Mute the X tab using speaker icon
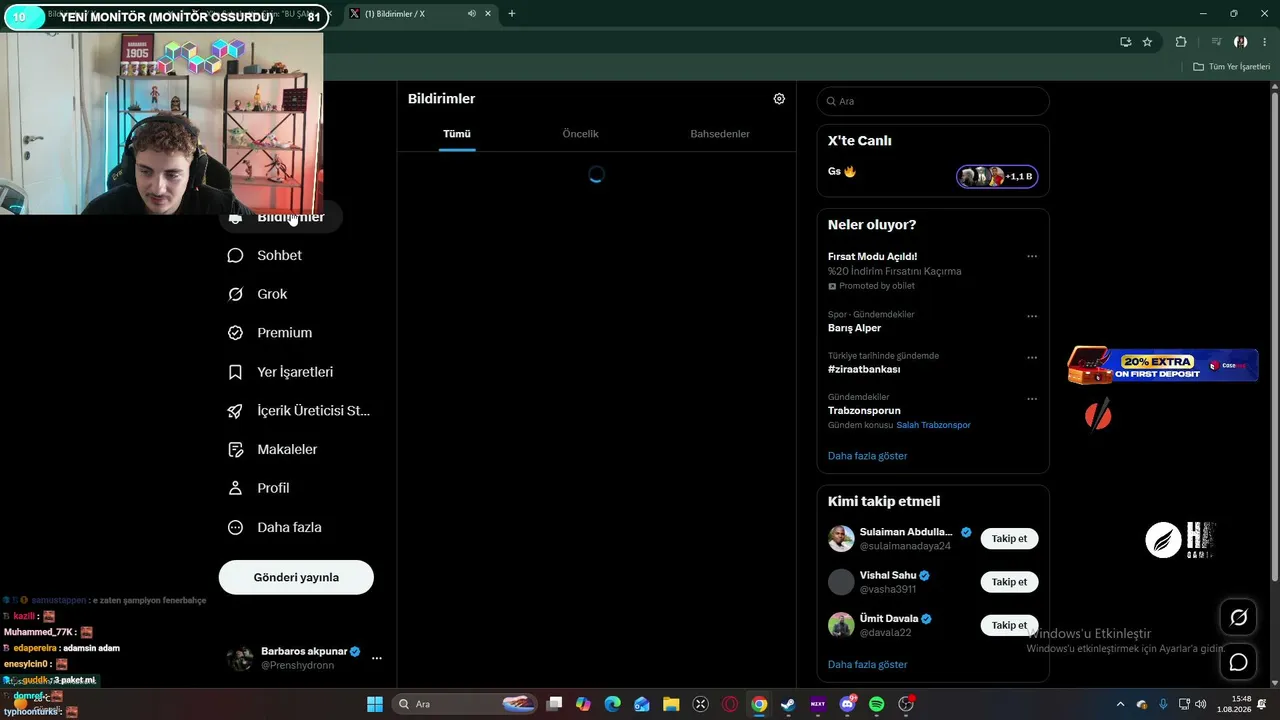The width and height of the screenshot is (1280, 720). pos(471,14)
